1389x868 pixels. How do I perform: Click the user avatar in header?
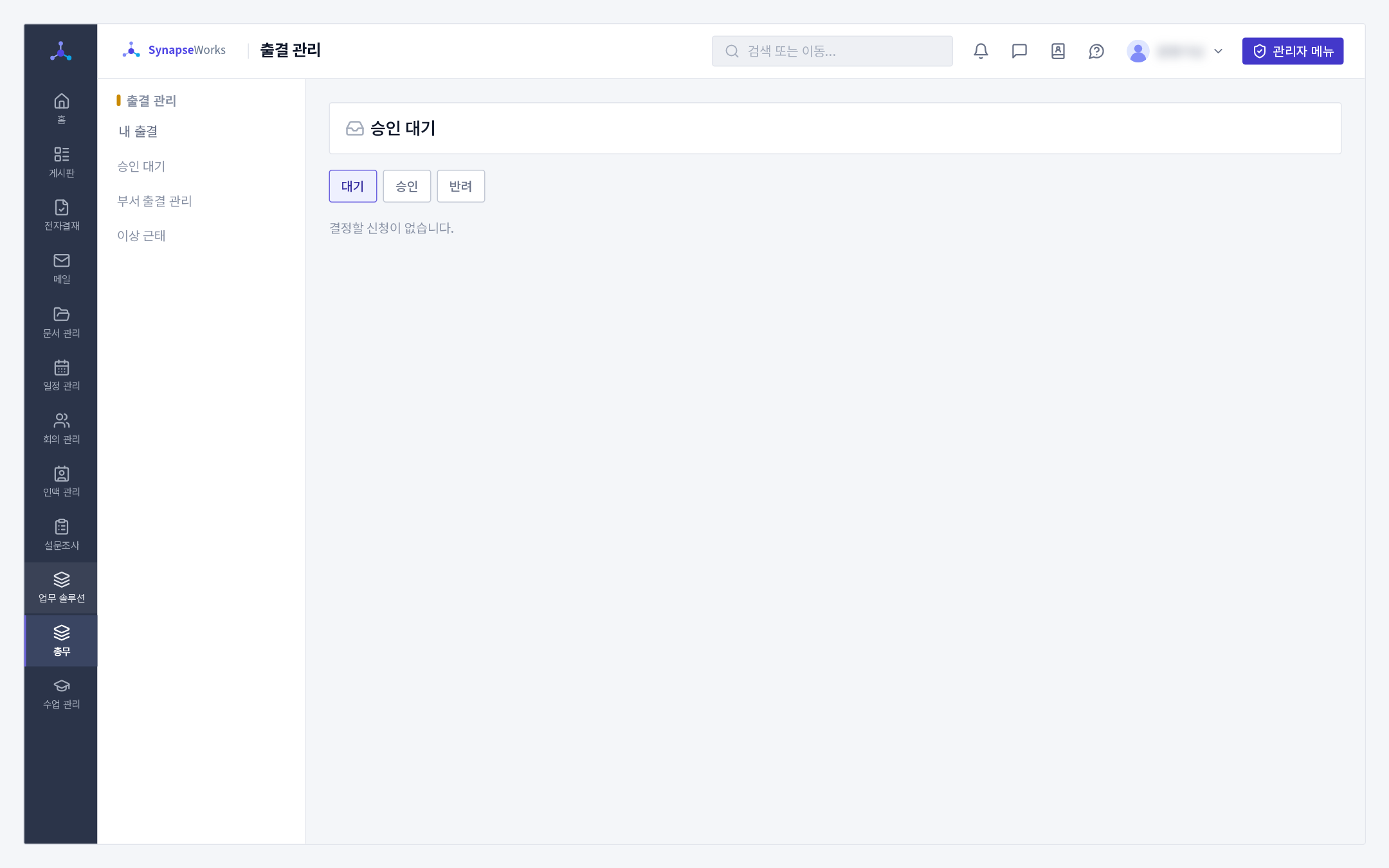(x=1138, y=51)
